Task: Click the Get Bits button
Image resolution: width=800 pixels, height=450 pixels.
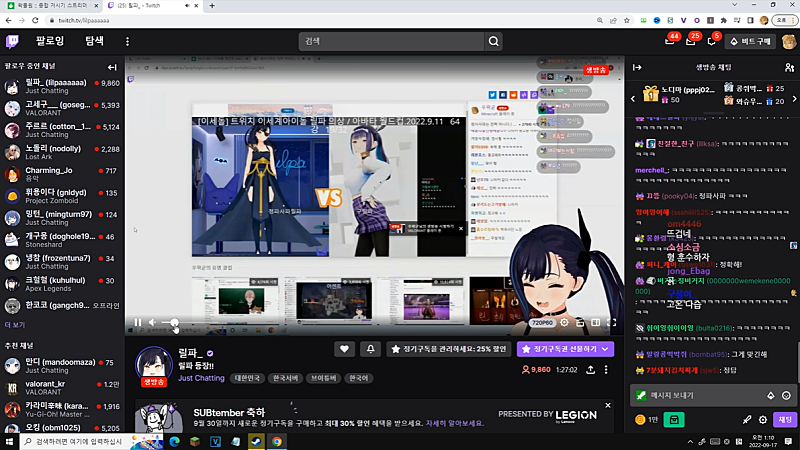Action: [x=751, y=41]
